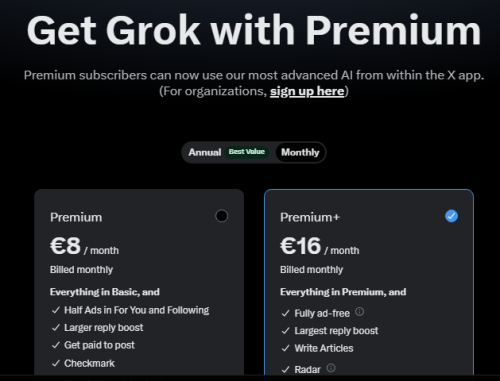Click checkmark icon next to Larger reply boost
Screen dimensions: 500x381
(56, 328)
